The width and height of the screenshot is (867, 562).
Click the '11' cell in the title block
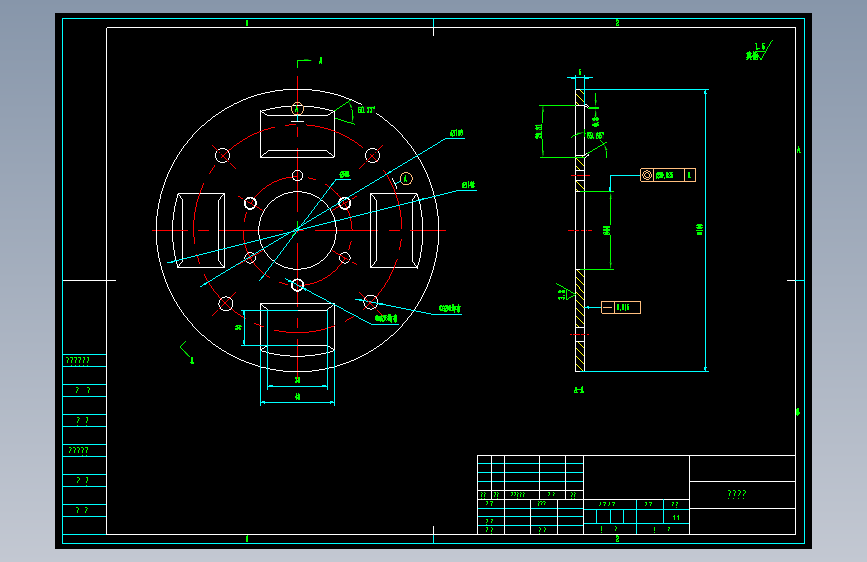coord(676,517)
